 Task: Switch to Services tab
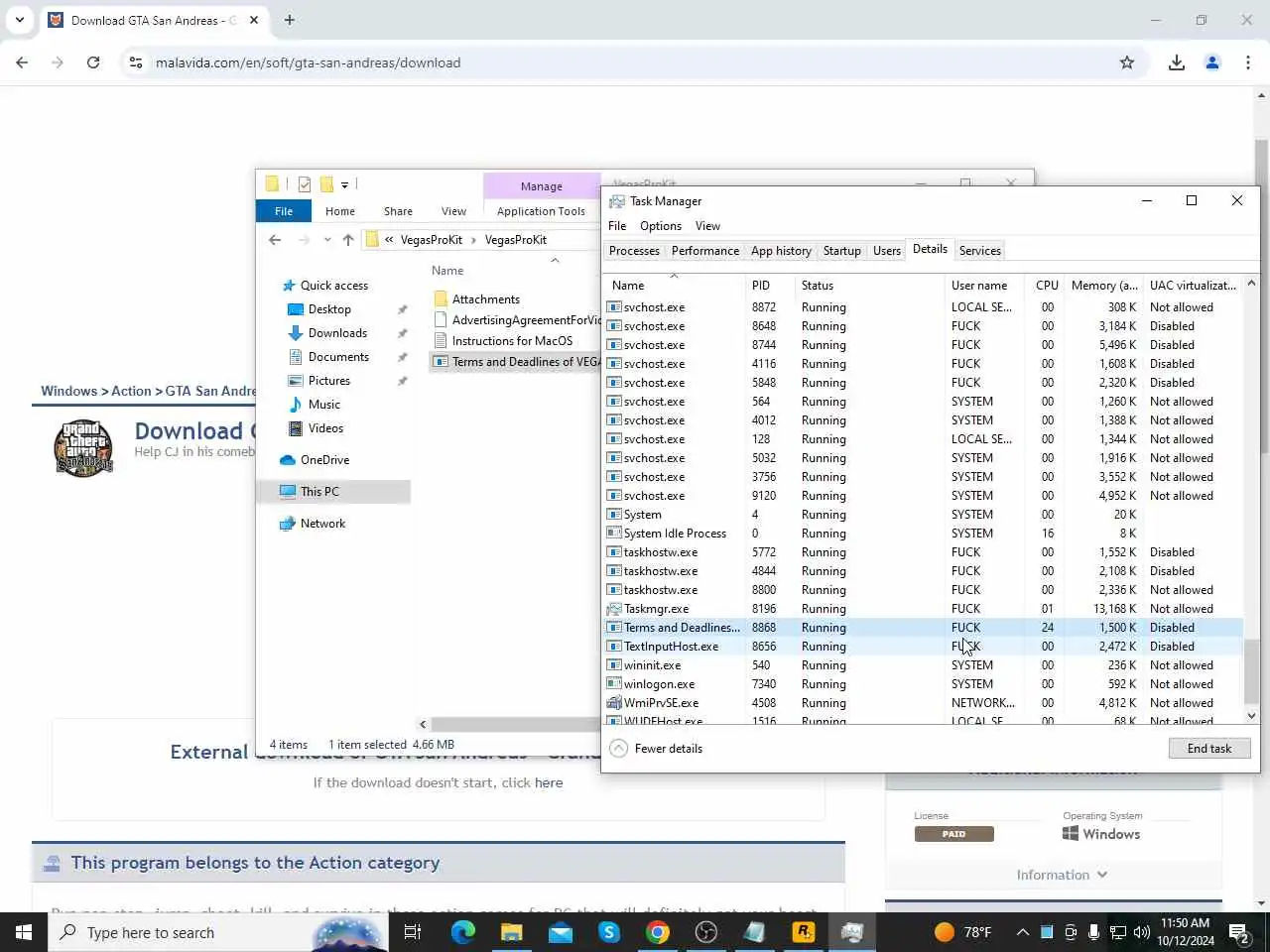tap(980, 251)
